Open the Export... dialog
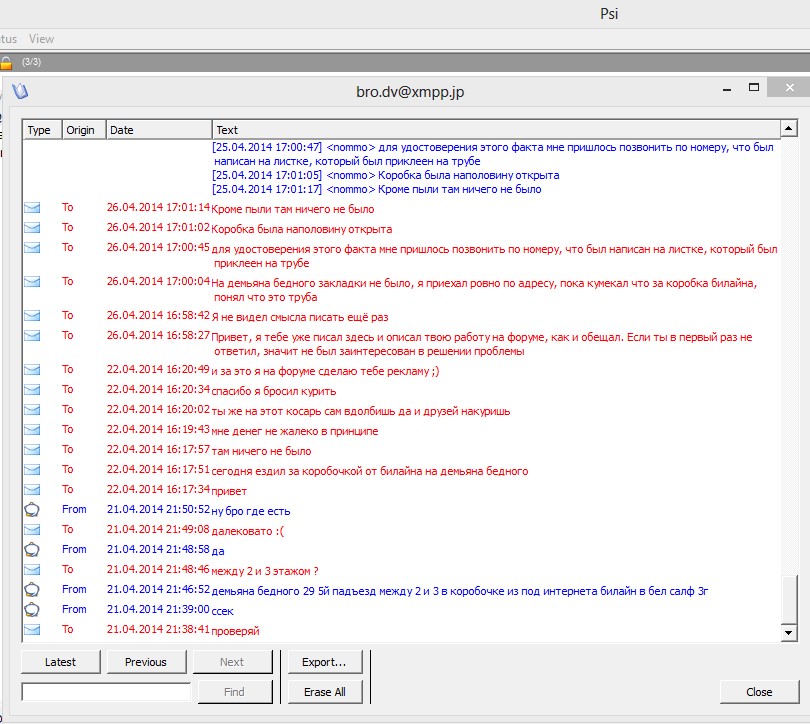Viewport: 810px width, 724px height. [324, 662]
